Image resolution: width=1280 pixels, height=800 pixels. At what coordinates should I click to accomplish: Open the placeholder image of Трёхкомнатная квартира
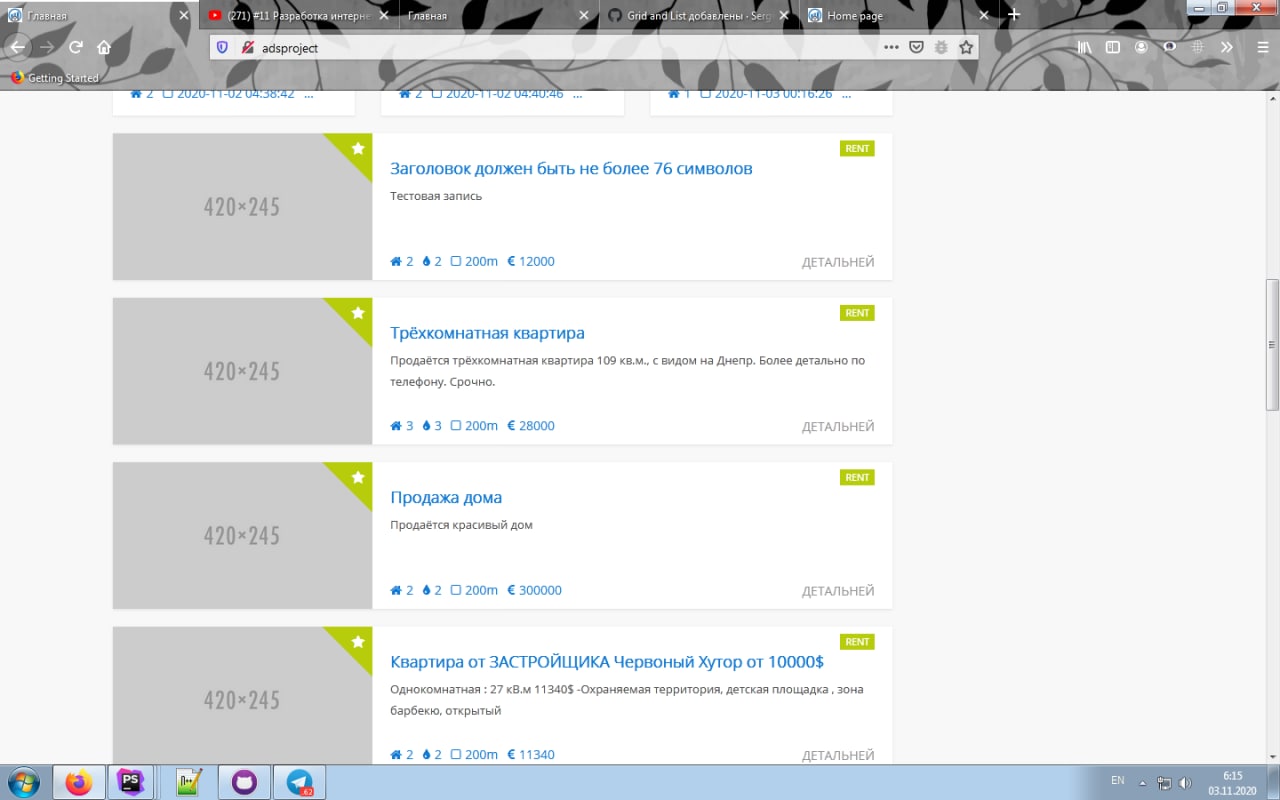point(242,371)
